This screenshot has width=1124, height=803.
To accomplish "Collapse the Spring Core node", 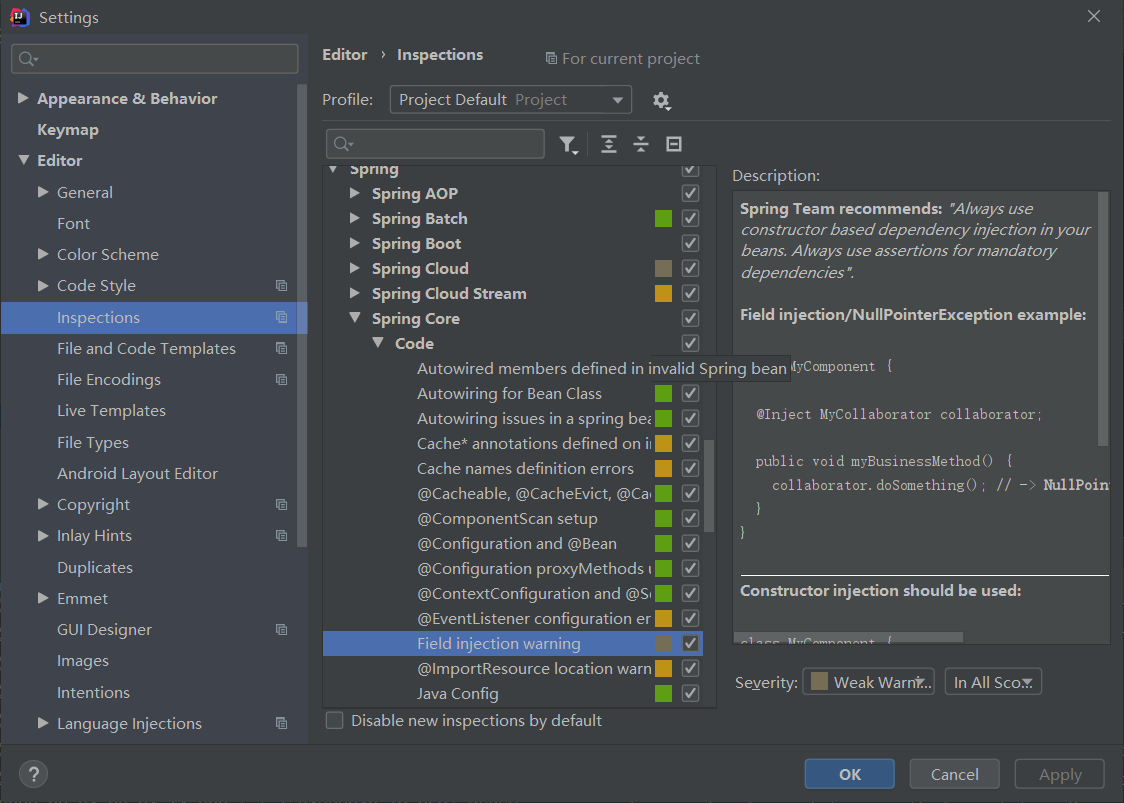I will coord(355,318).
